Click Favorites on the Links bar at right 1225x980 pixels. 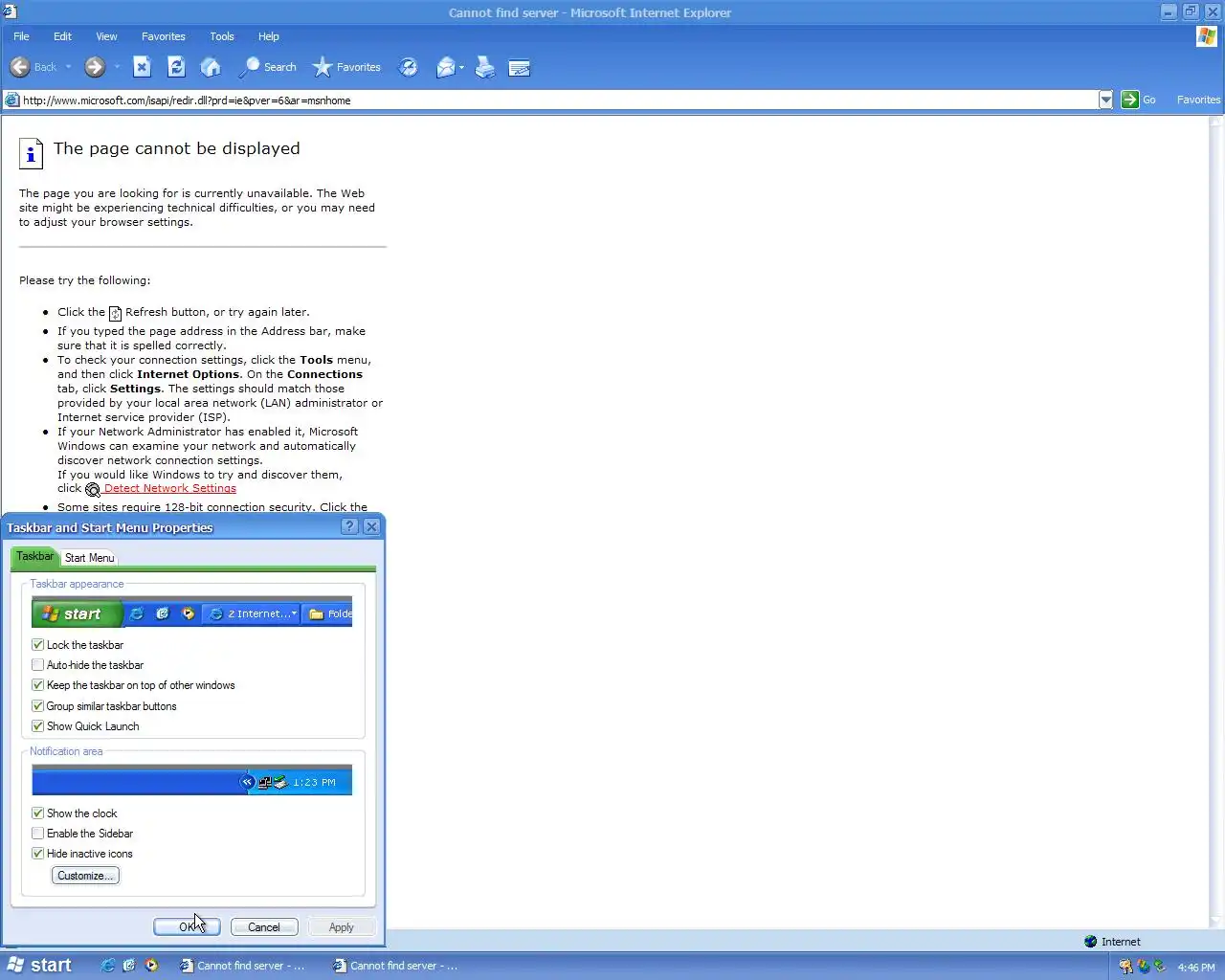1198,100
